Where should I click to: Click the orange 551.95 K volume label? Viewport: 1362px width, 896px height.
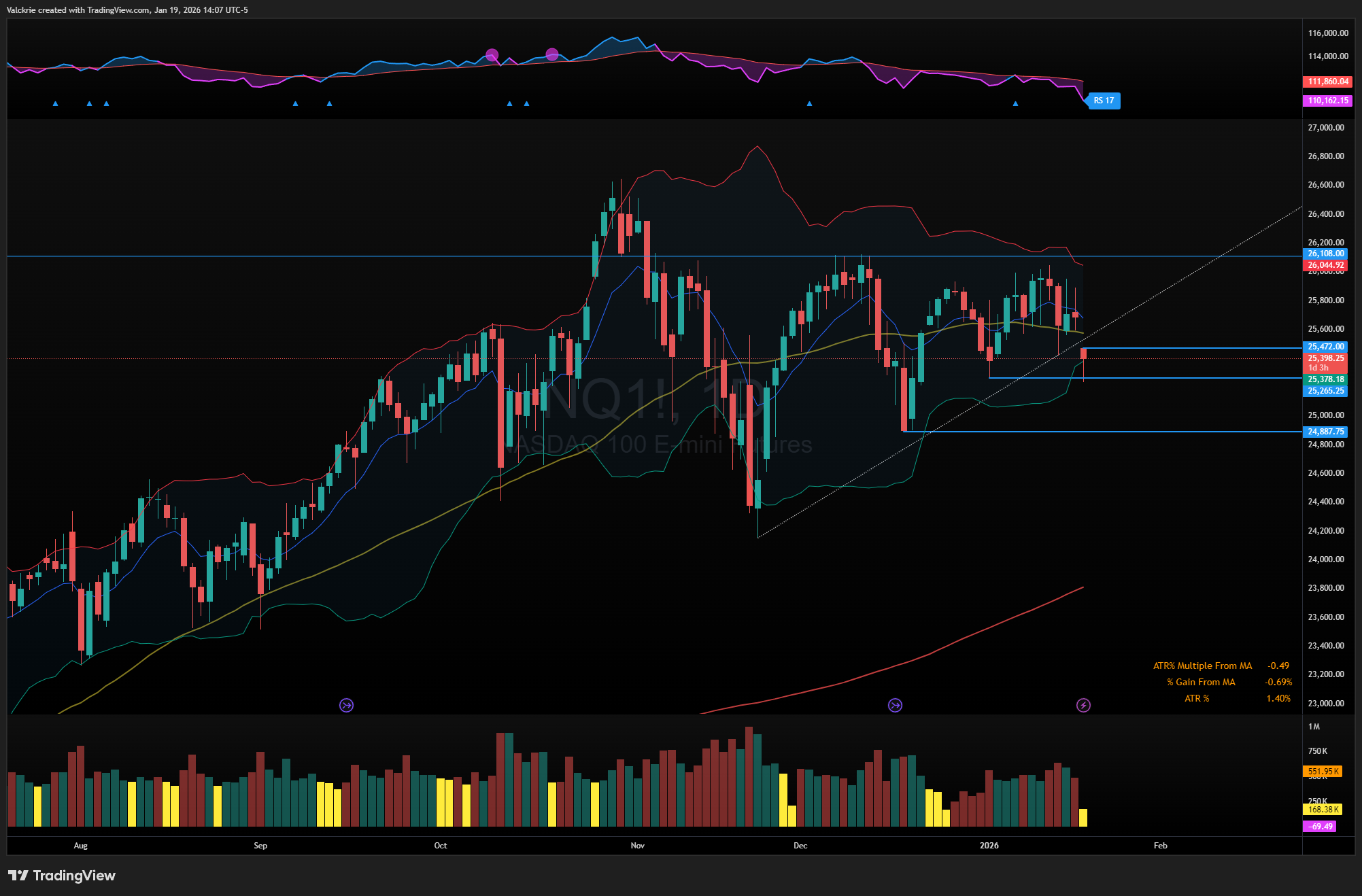point(1323,772)
